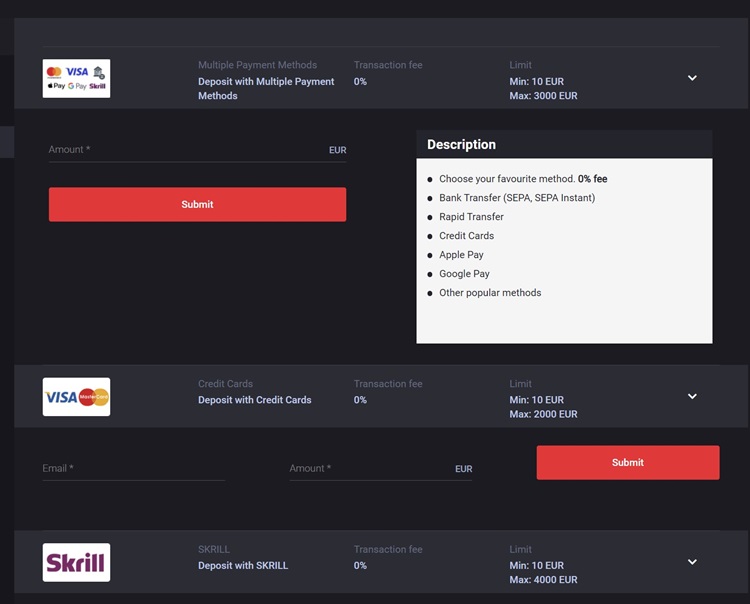Click 'Max: 4000 EUR' limit text
This screenshot has width=750, height=604.
543,580
